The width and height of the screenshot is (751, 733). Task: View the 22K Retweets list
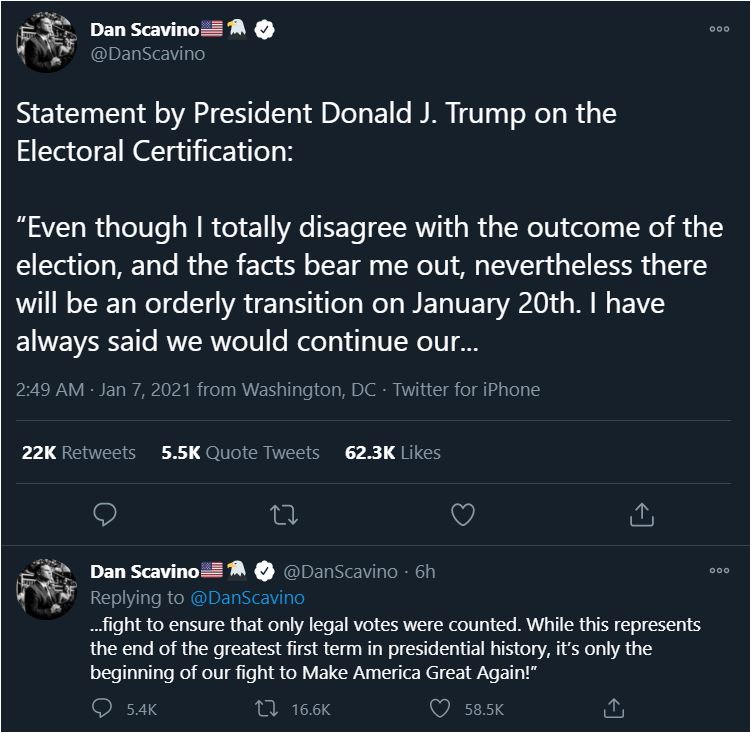pos(78,453)
